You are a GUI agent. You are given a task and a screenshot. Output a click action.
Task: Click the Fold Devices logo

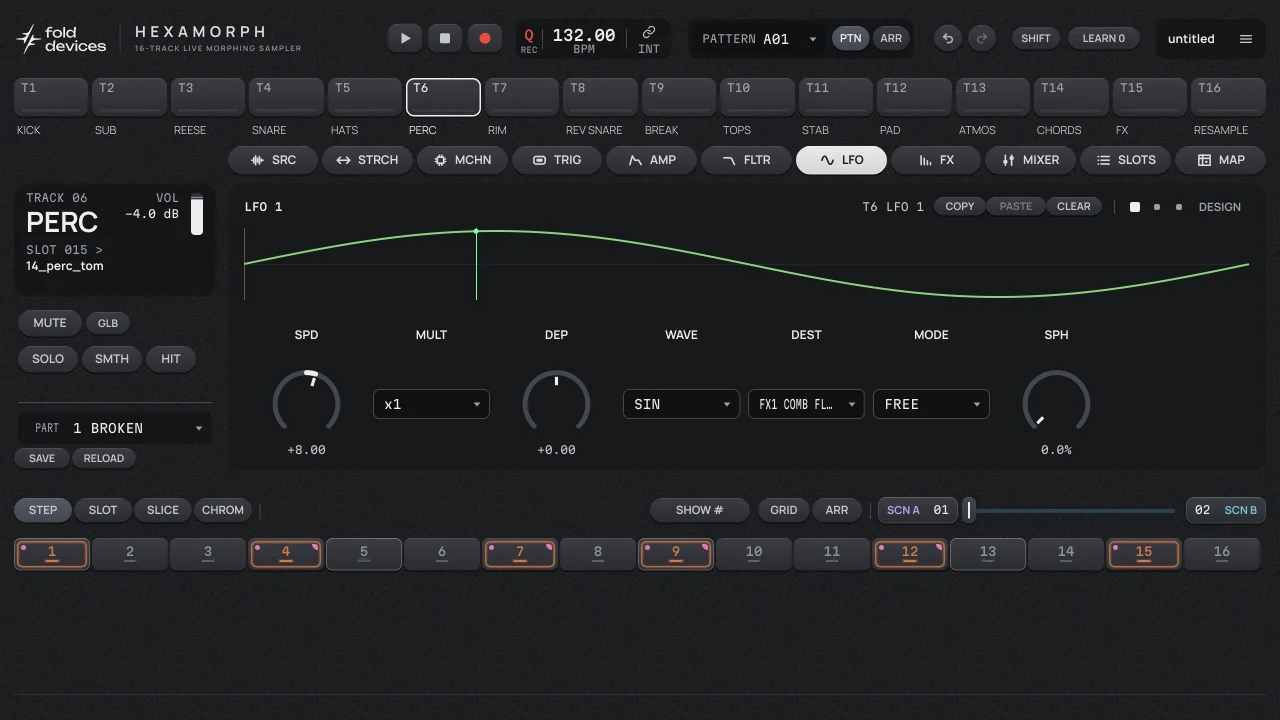click(x=61, y=39)
